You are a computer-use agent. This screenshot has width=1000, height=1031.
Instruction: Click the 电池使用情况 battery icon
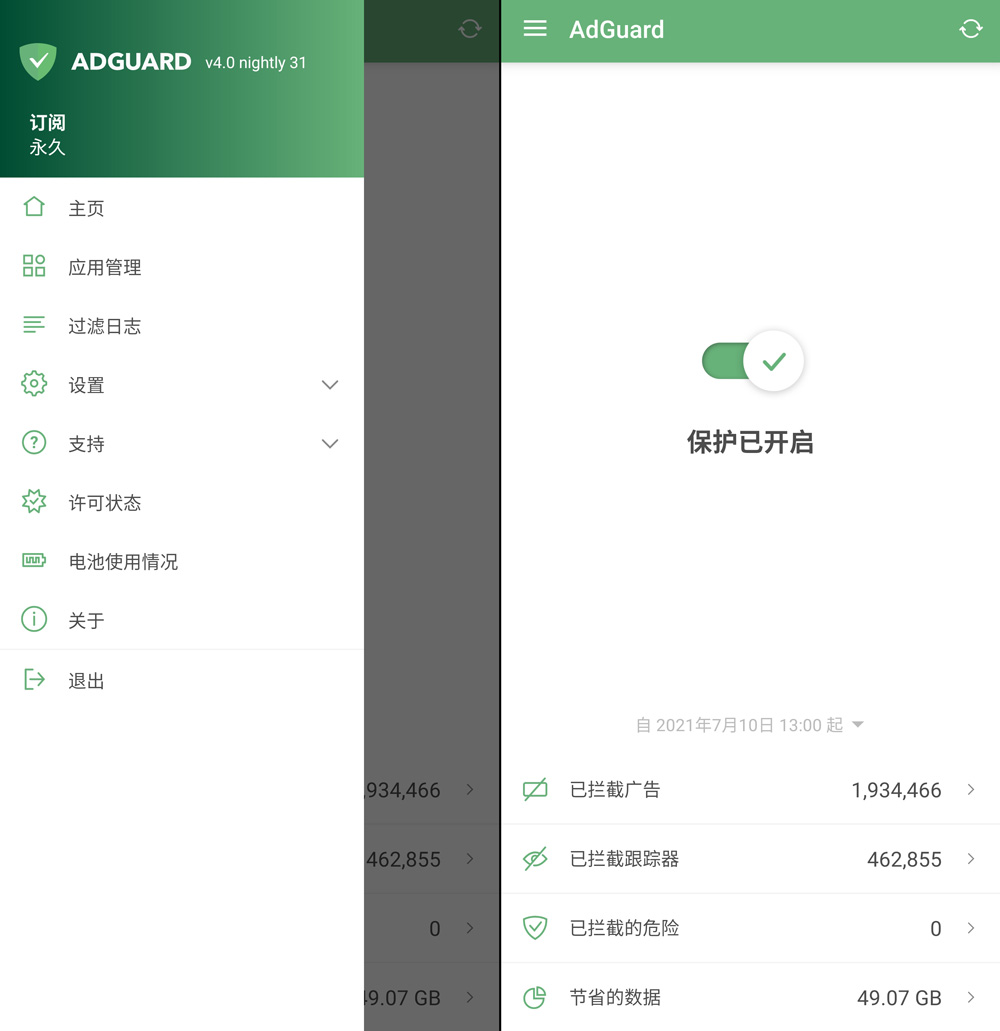34,560
